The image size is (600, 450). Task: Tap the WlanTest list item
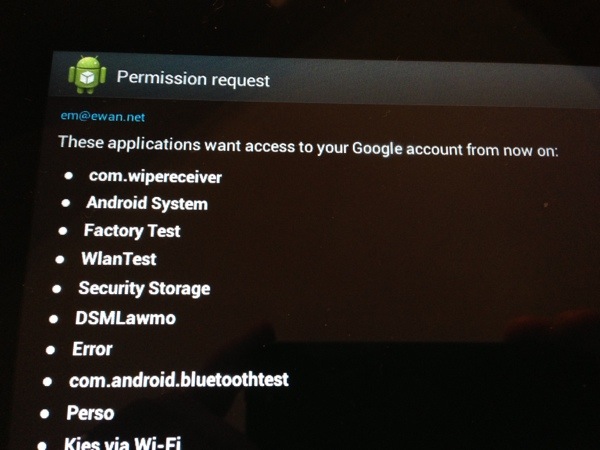[x=118, y=259]
